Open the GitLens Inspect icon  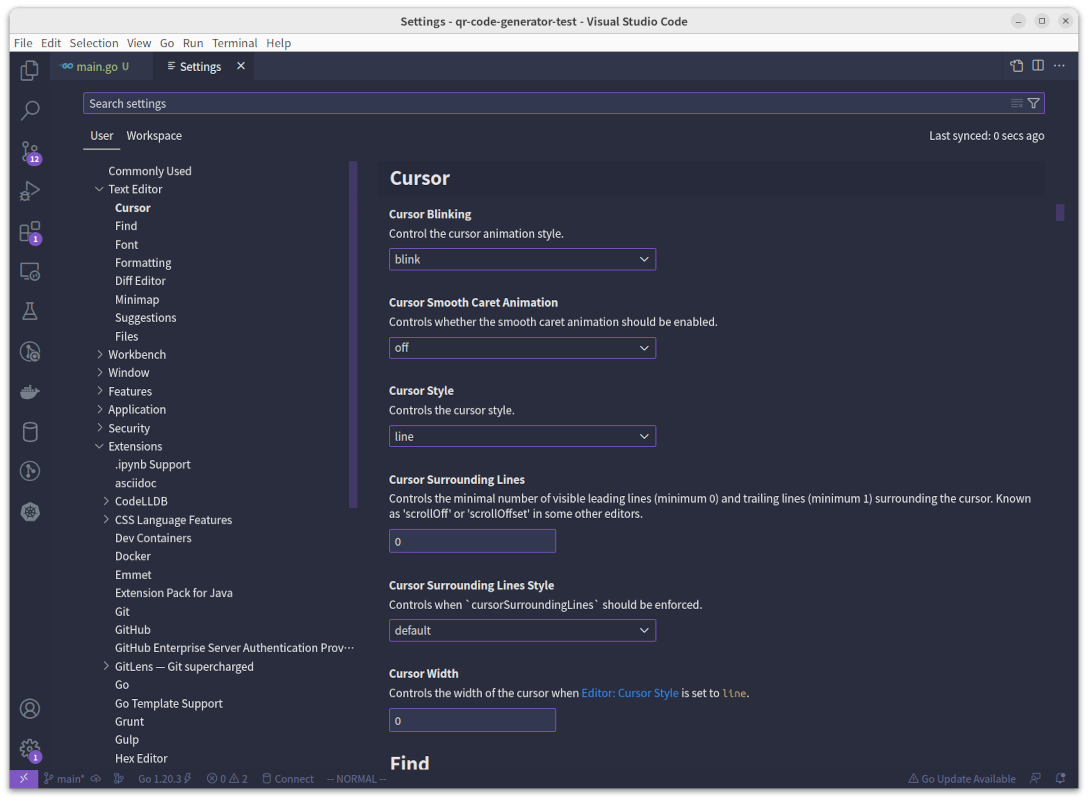point(30,352)
